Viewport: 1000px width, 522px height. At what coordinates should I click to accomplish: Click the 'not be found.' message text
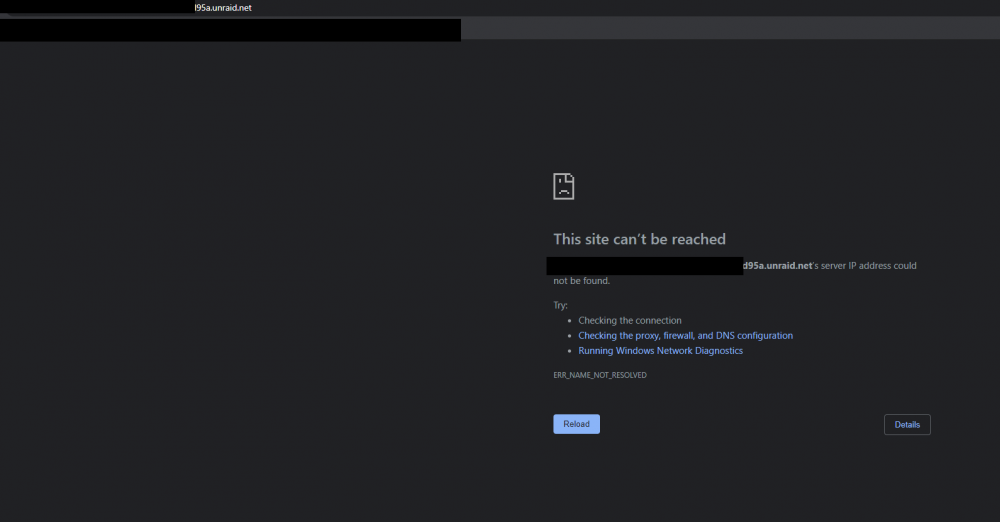(581, 281)
